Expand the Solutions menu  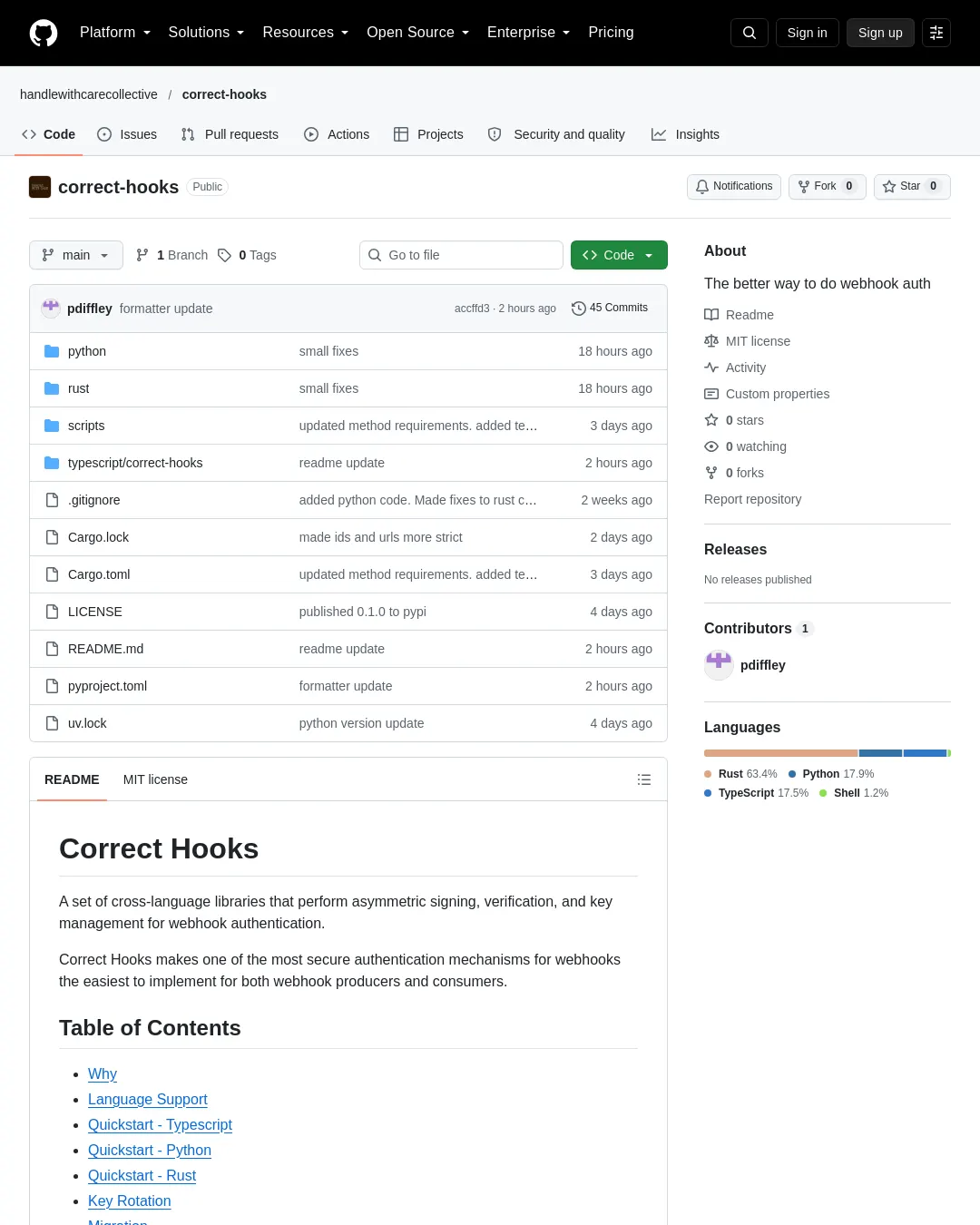pyautogui.click(x=206, y=33)
